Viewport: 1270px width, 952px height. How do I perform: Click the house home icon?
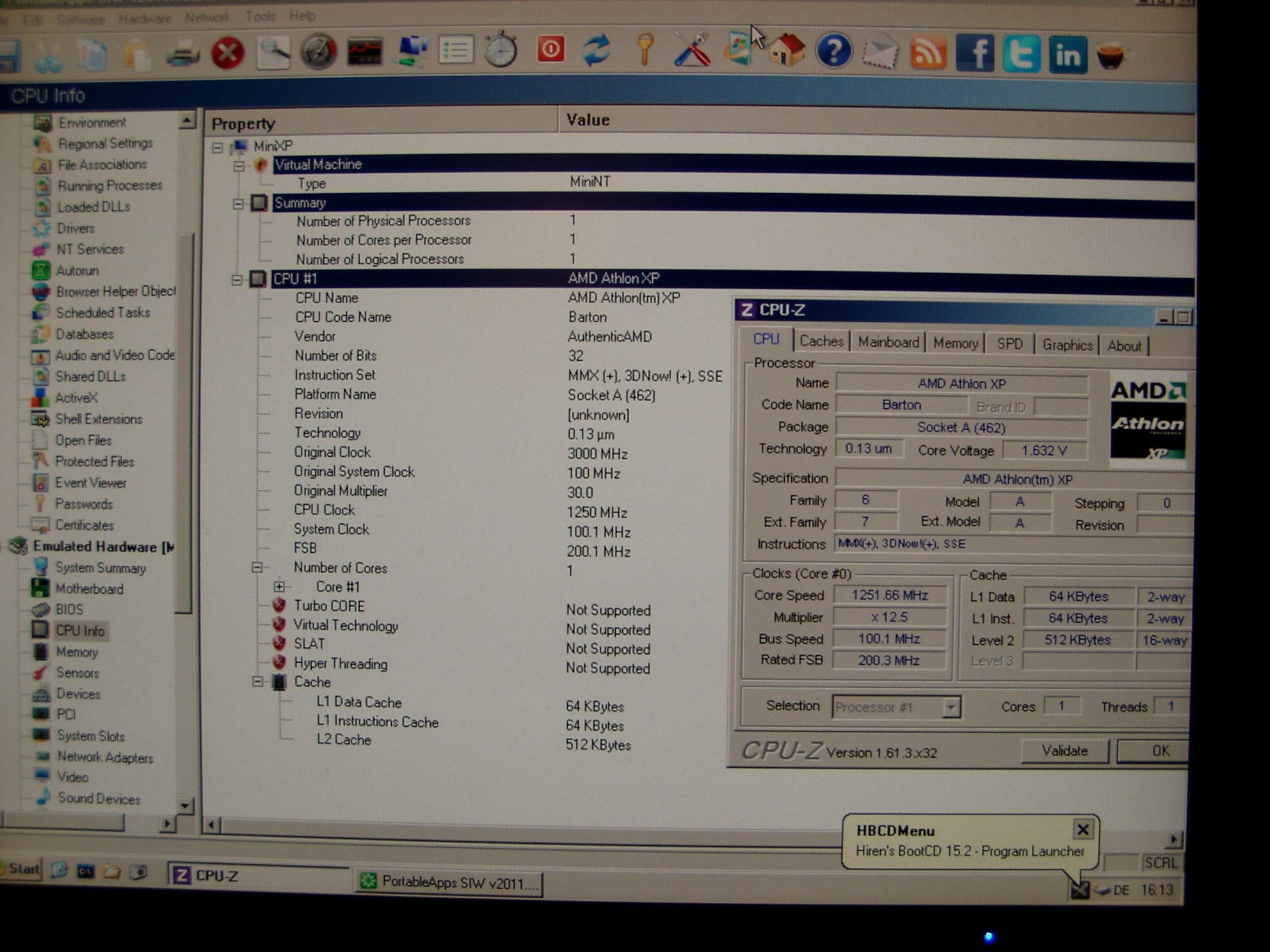point(787,51)
